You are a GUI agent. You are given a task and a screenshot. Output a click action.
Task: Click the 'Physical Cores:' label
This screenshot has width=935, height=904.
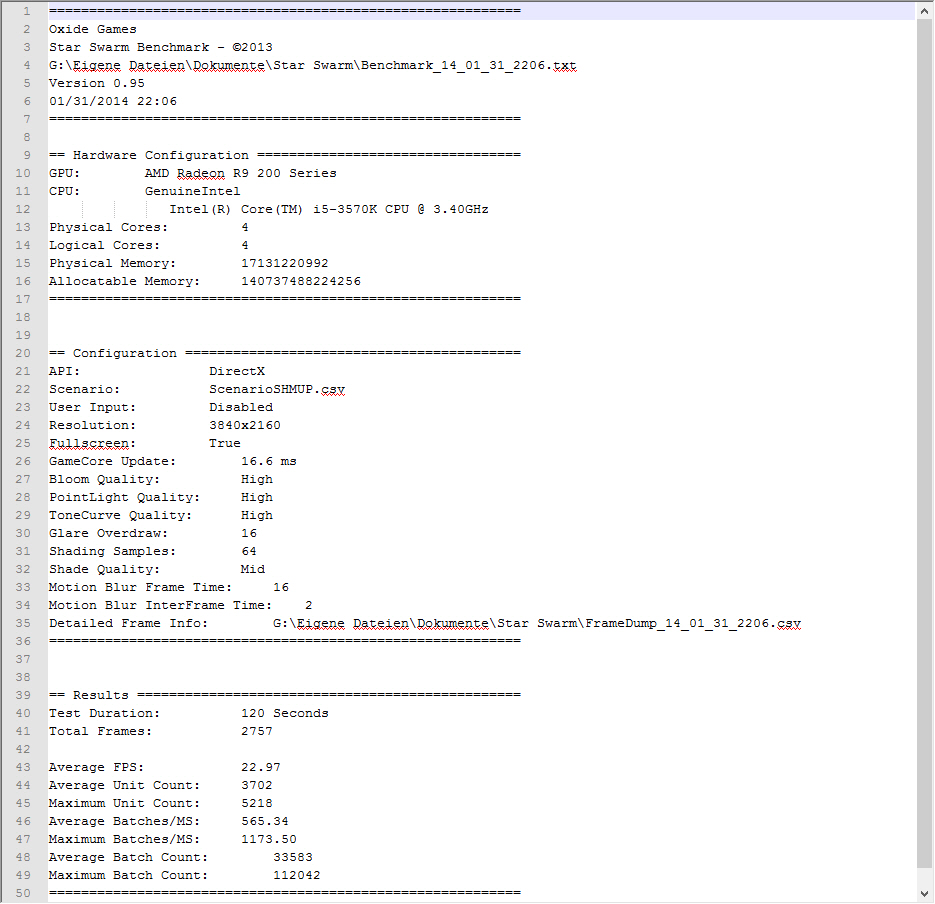point(109,227)
